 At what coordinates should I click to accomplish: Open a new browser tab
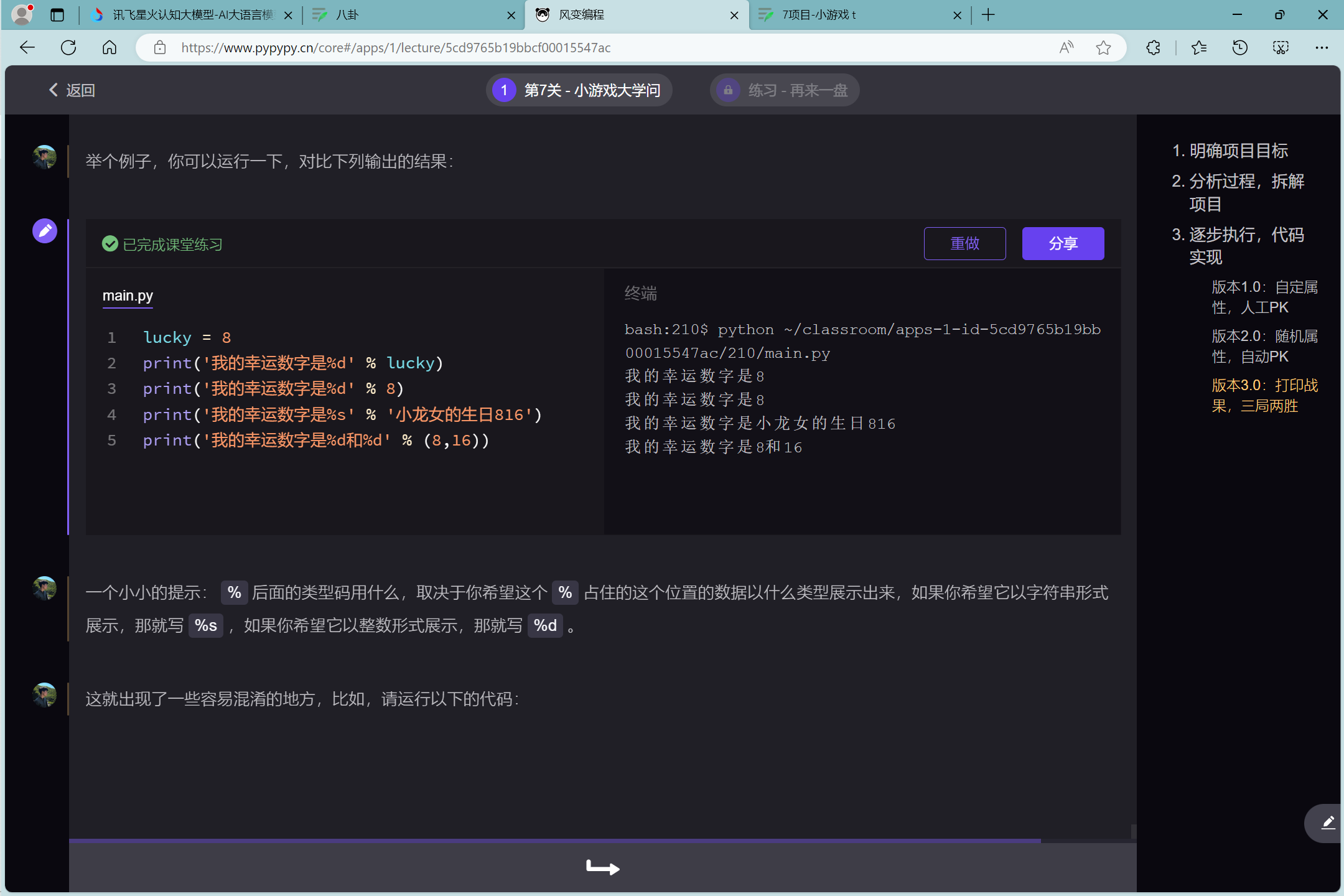click(988, 15)
